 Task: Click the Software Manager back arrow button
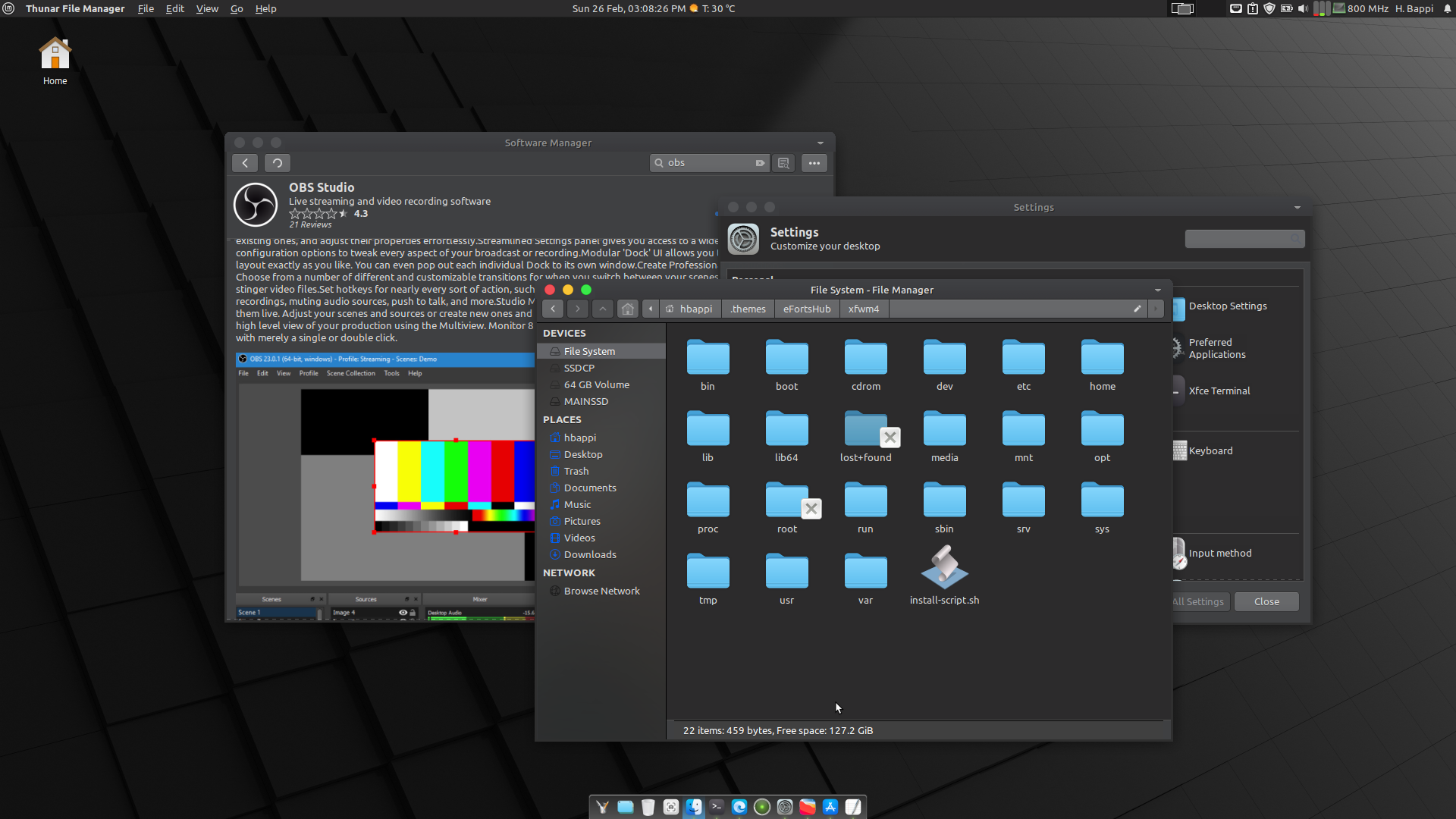coord(245,163)
